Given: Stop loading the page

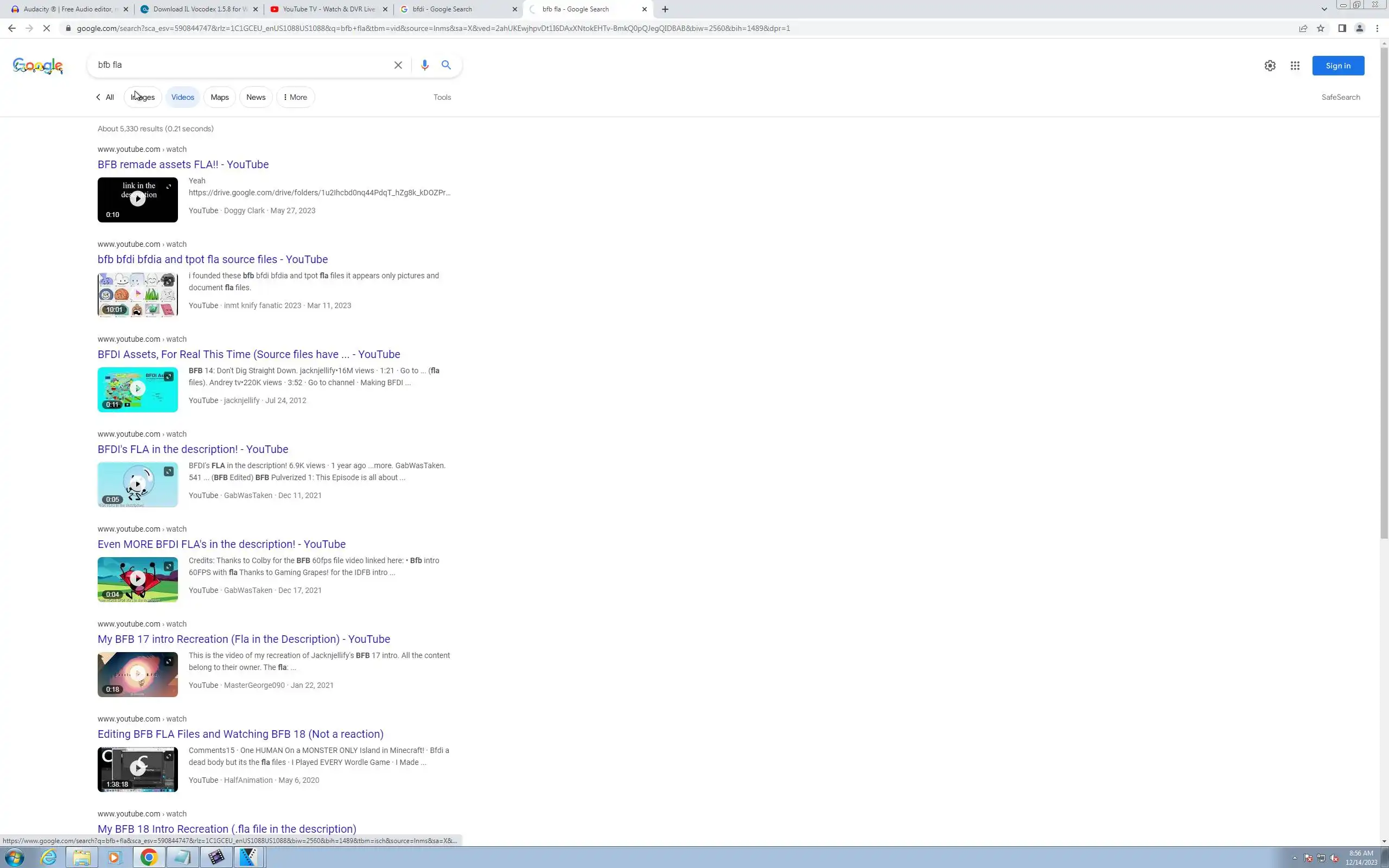Looking at the screenshot, I should (47, 28).
